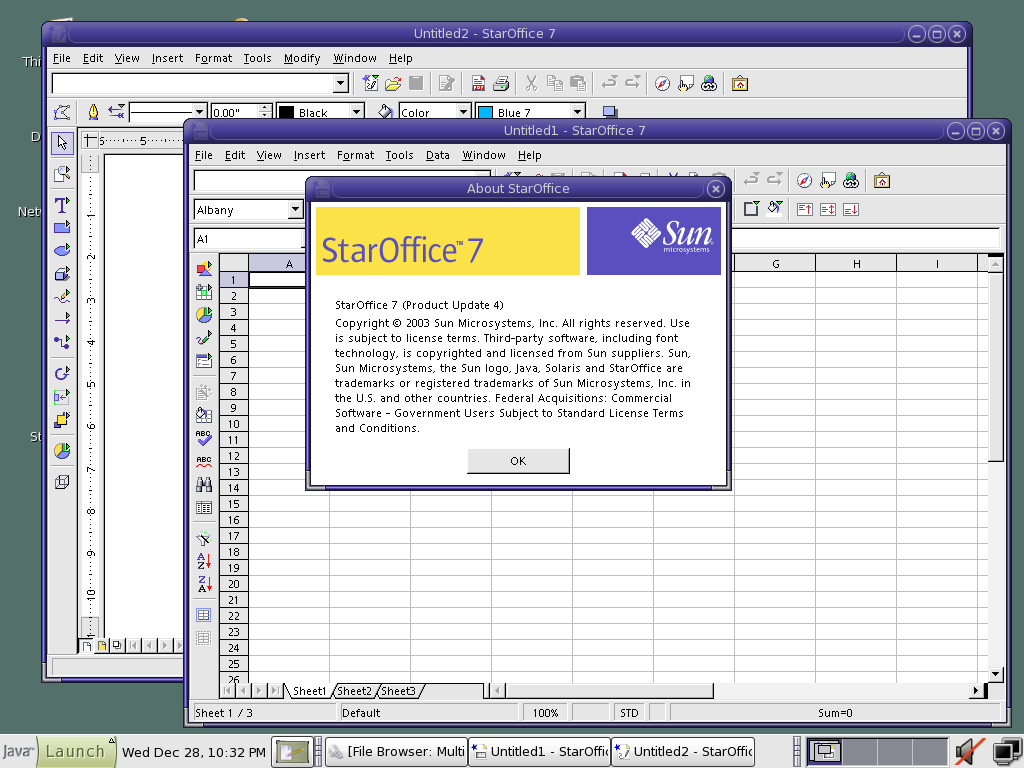Switch to Untitled2 - StarOffice taskbar button
The image size is (1024, 768).
[x=683, y=752]
